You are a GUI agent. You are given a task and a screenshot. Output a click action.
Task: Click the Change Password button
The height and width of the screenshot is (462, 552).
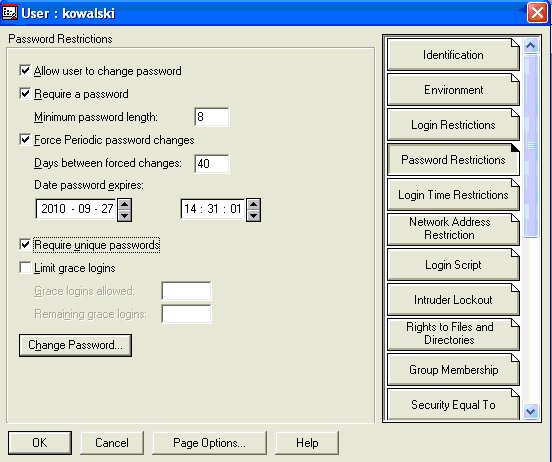click(75, 345)
